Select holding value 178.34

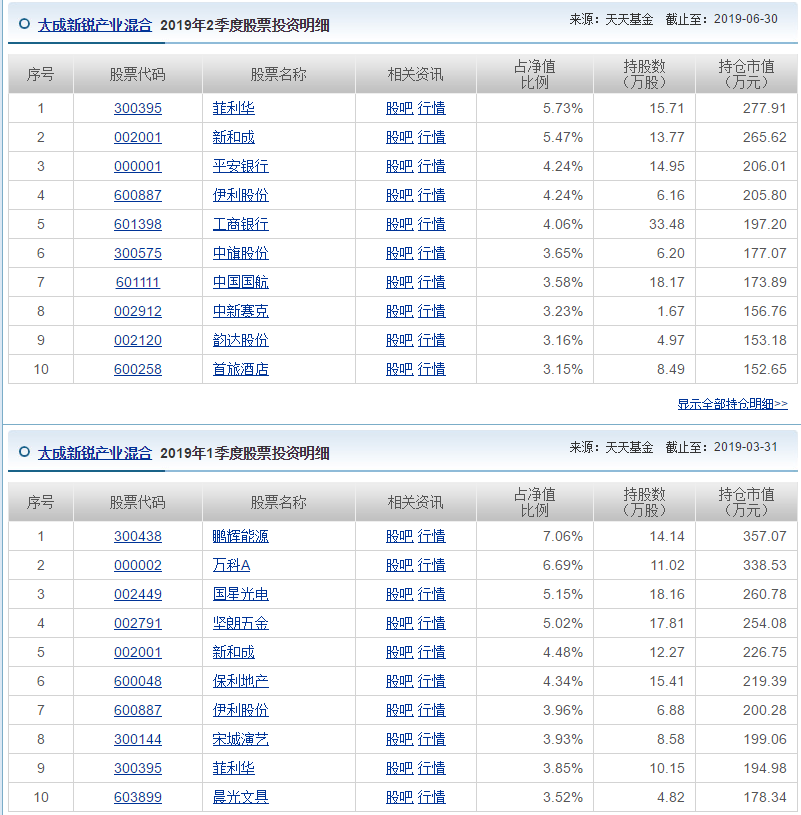pyautogui.click(x=764, y=797)
